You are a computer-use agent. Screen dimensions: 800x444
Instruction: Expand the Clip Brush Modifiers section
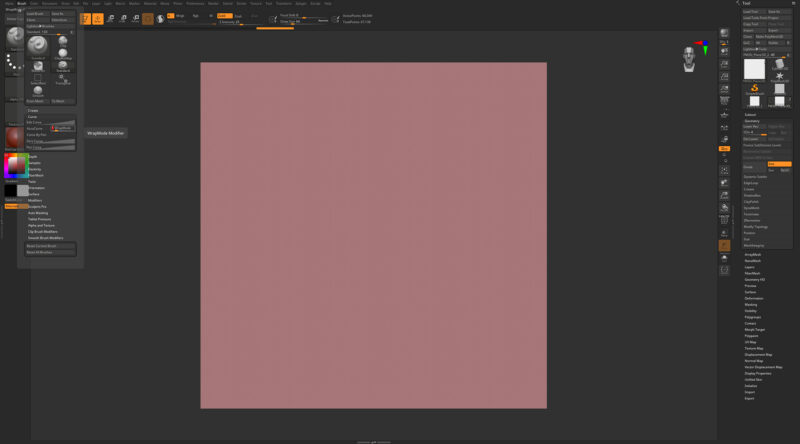43,232
